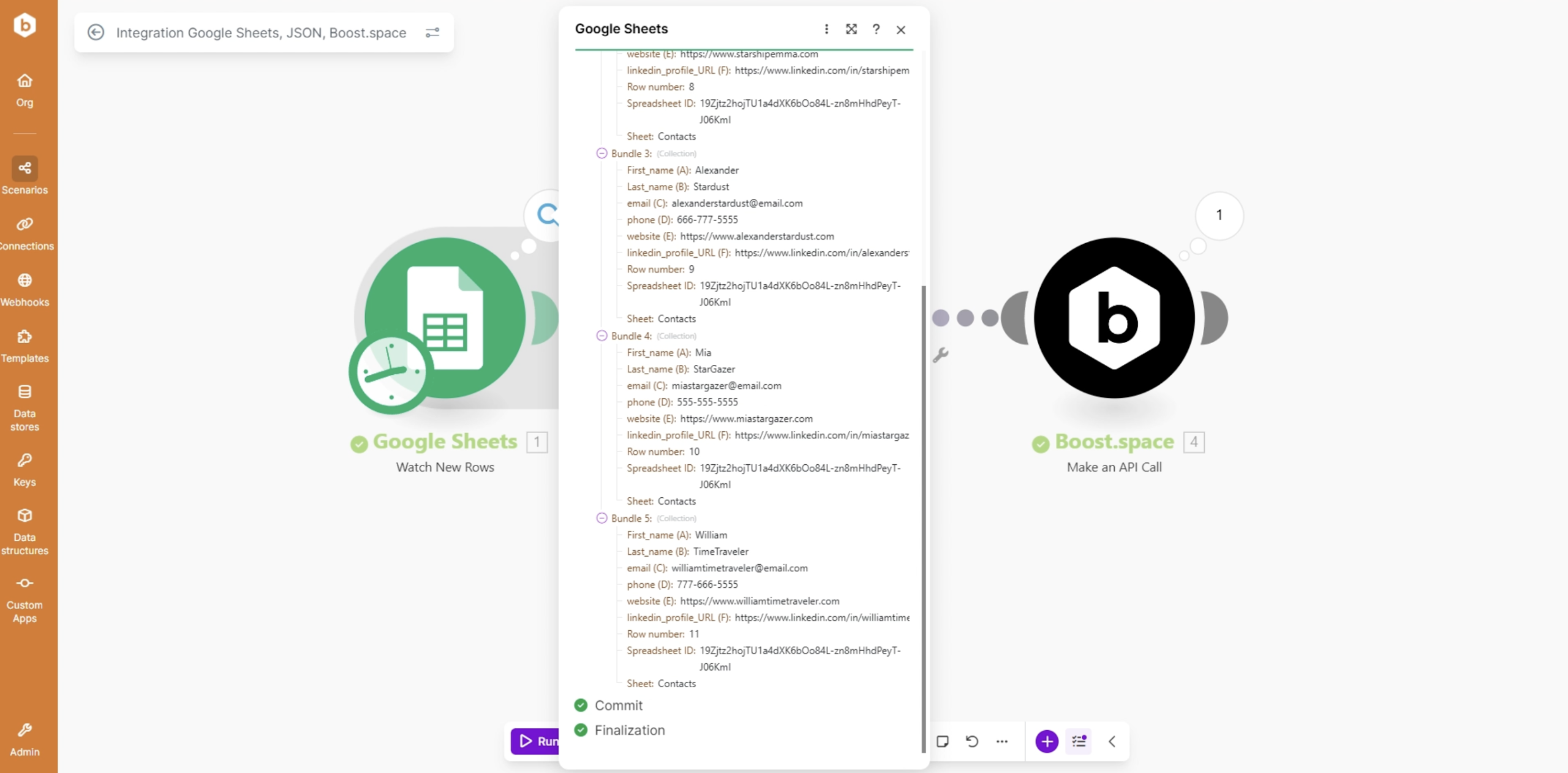
Task: Collapse Bundle 4 collection
Action: pos(601,336)
